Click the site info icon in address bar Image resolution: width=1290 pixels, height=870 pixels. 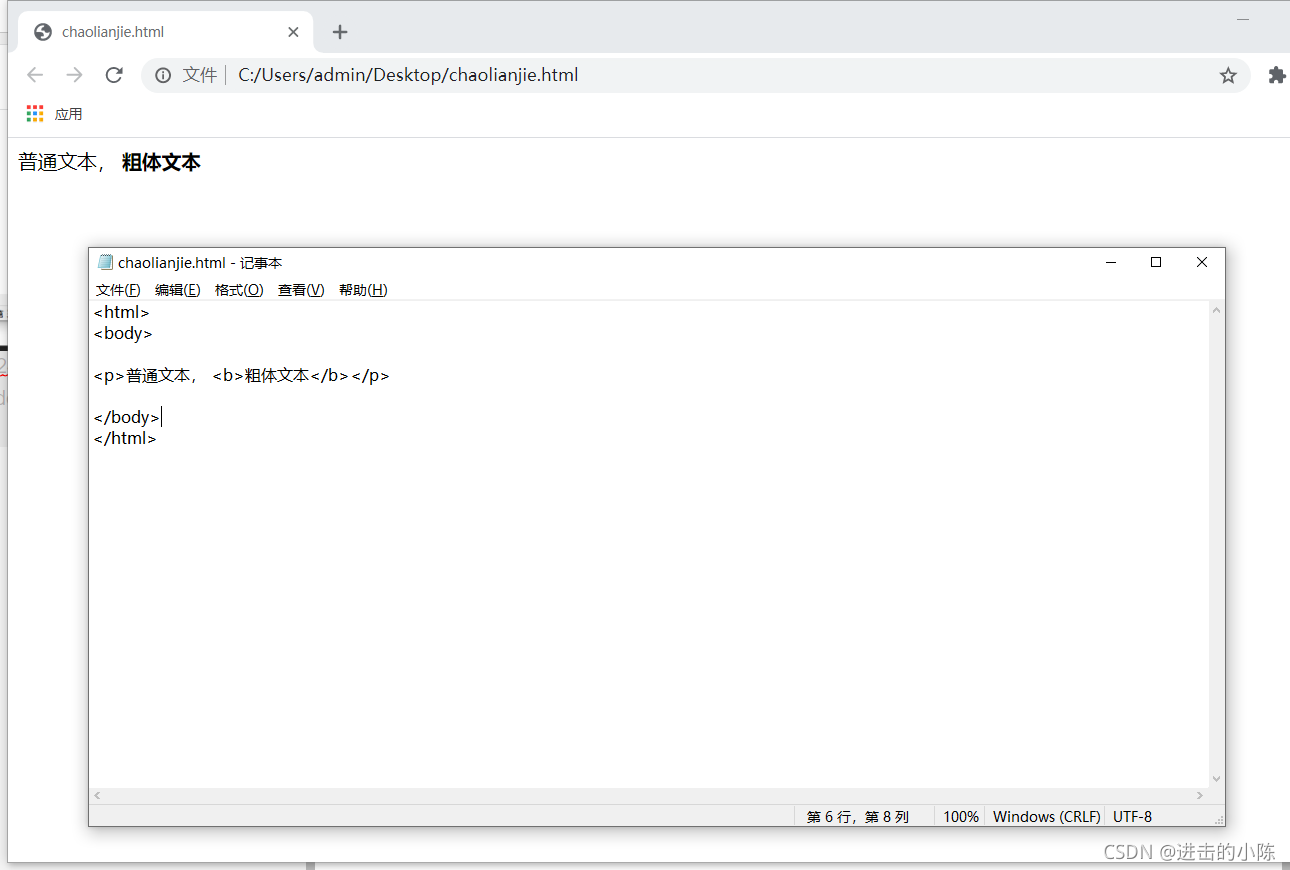pyautogui.click(x=163, y=75)
